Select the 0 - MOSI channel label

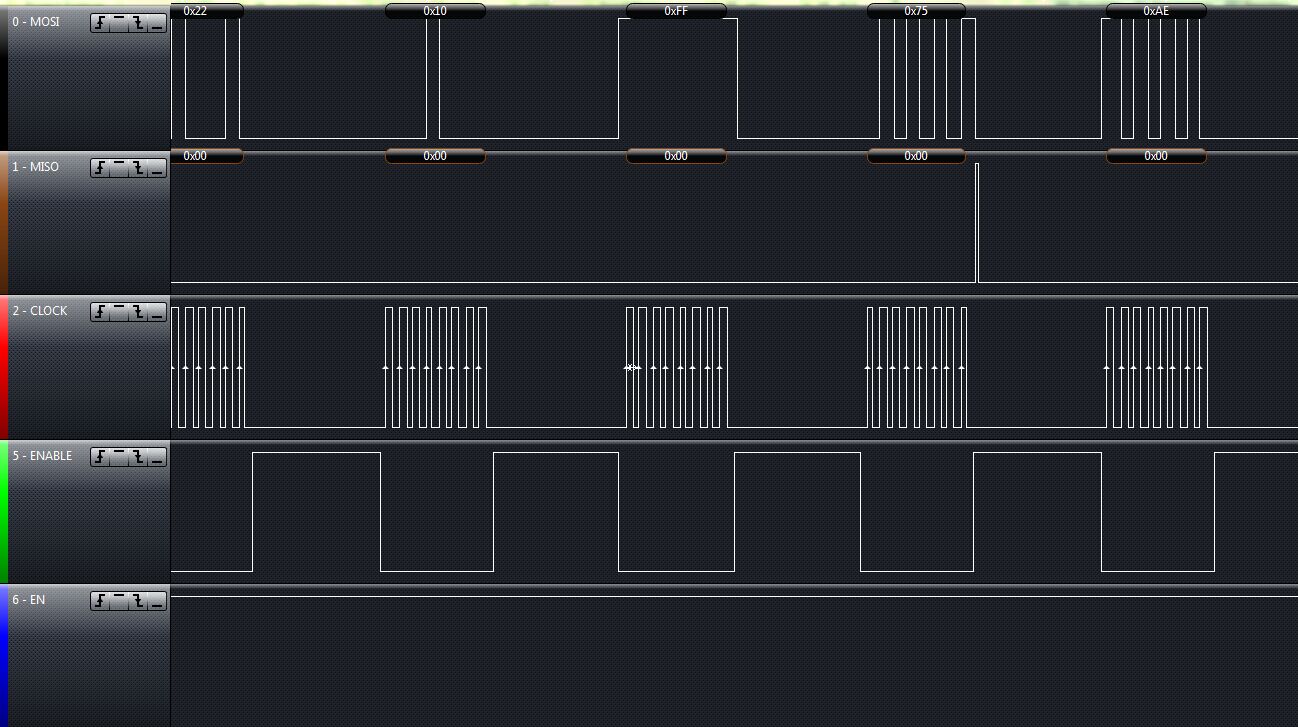click(x=35, y=22)
